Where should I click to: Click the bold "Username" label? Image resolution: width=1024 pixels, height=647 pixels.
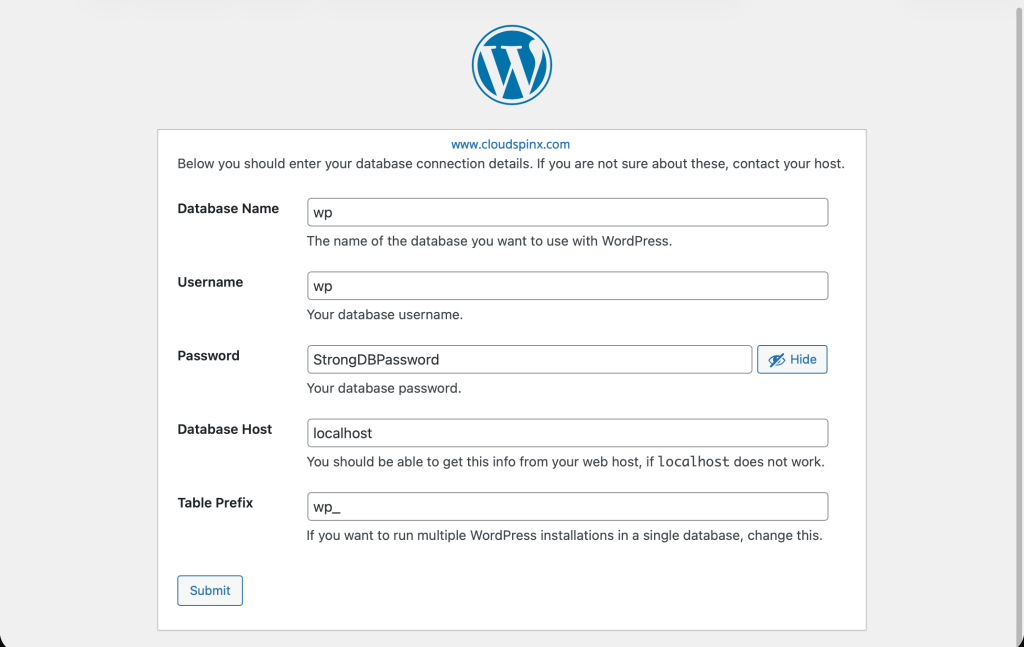pos(210,282)
